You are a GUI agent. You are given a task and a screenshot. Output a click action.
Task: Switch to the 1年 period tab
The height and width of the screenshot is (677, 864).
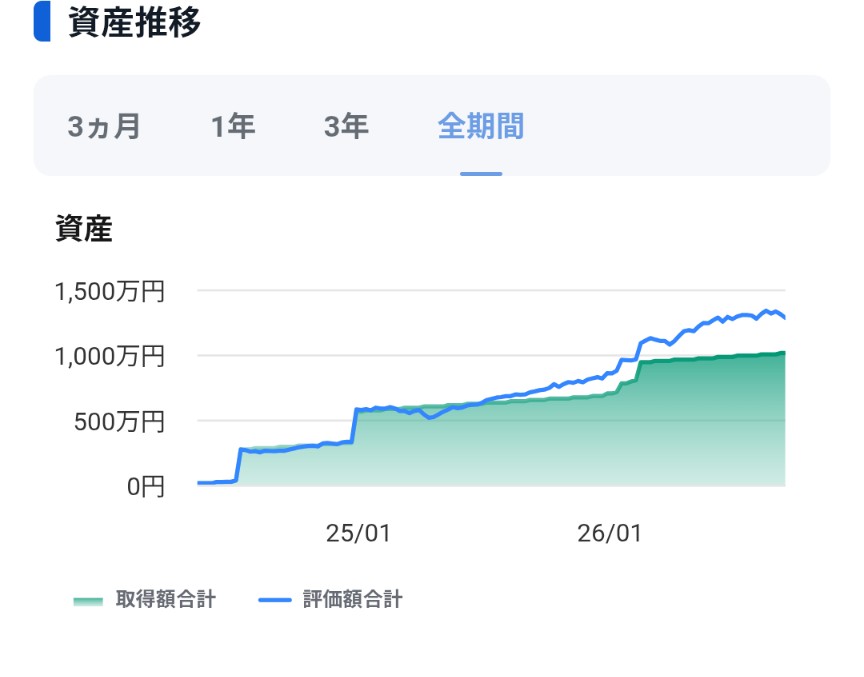point(233,126)
